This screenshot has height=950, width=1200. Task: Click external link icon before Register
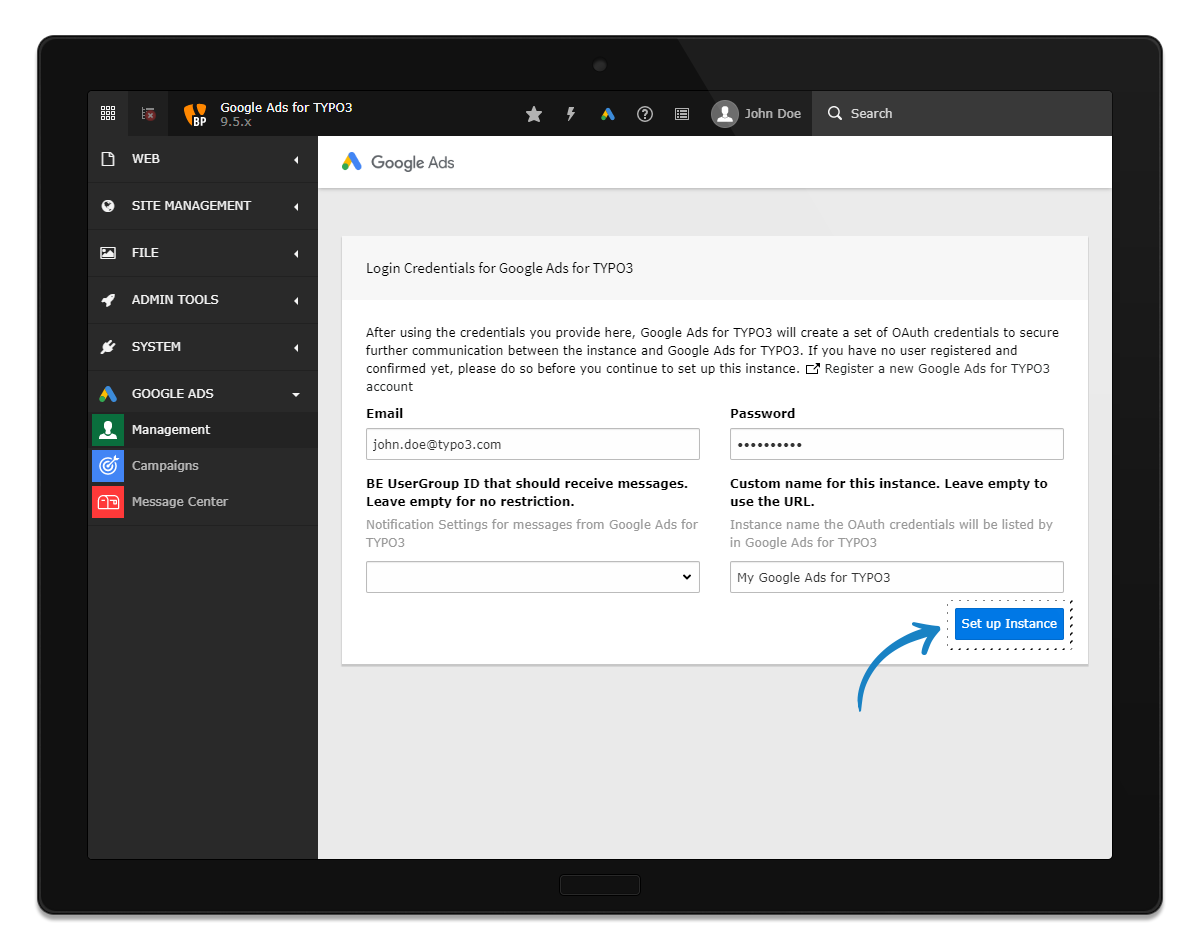[813, 369]
